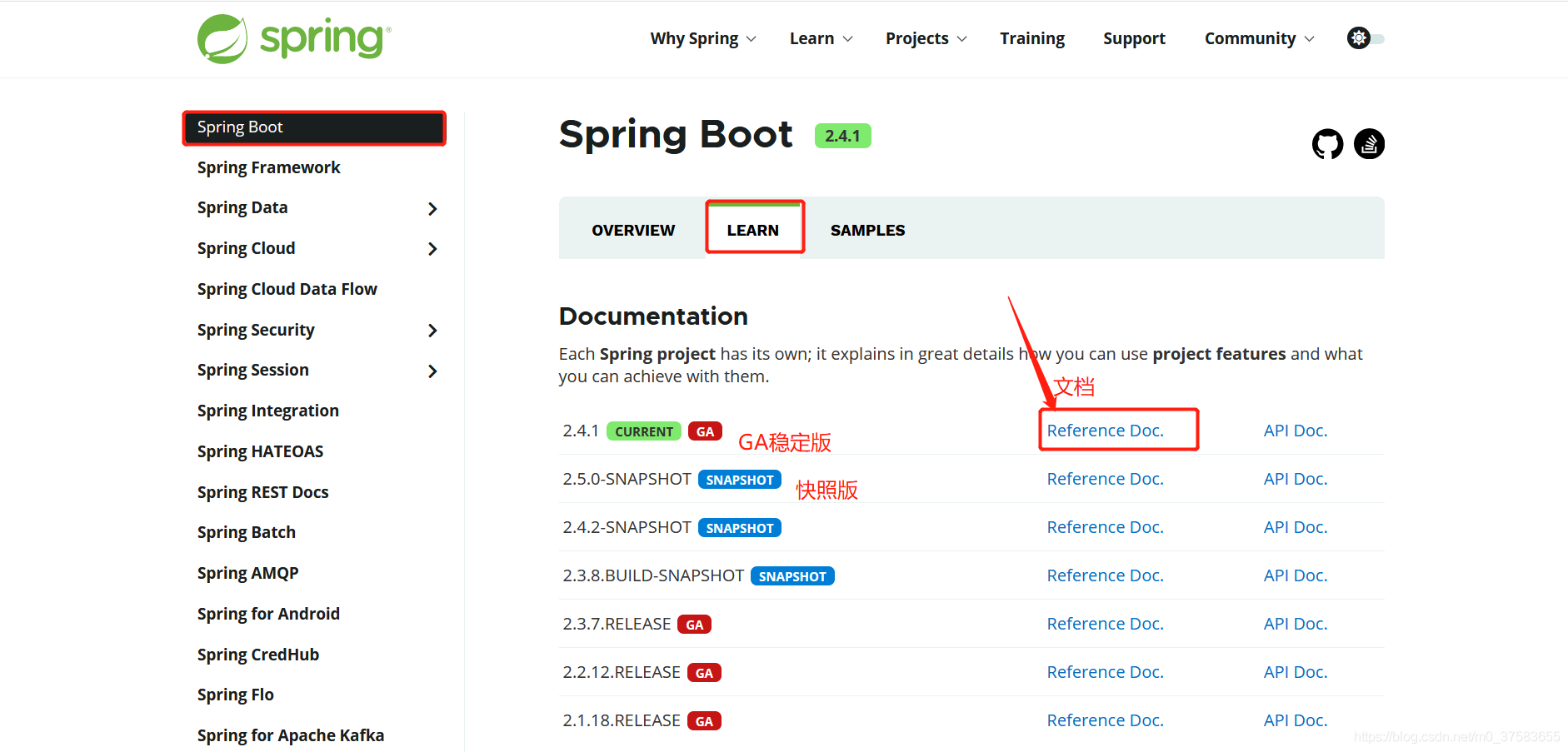This screenshot has width=1568, height=752.
Task: Select Spring Batch in the sidebar
Action: 246,532
